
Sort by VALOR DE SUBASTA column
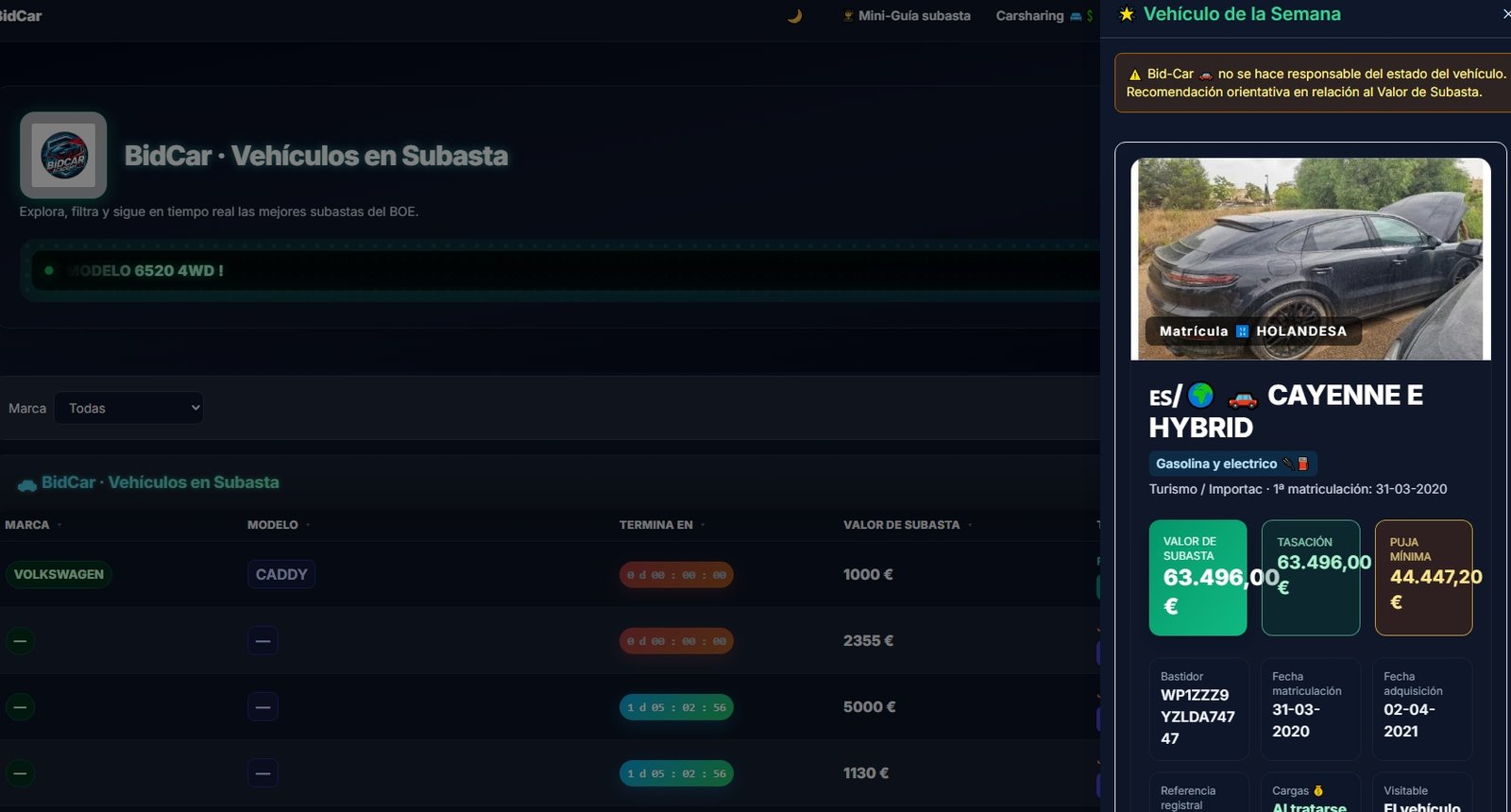pyautogui.click(x=901, y=525)
